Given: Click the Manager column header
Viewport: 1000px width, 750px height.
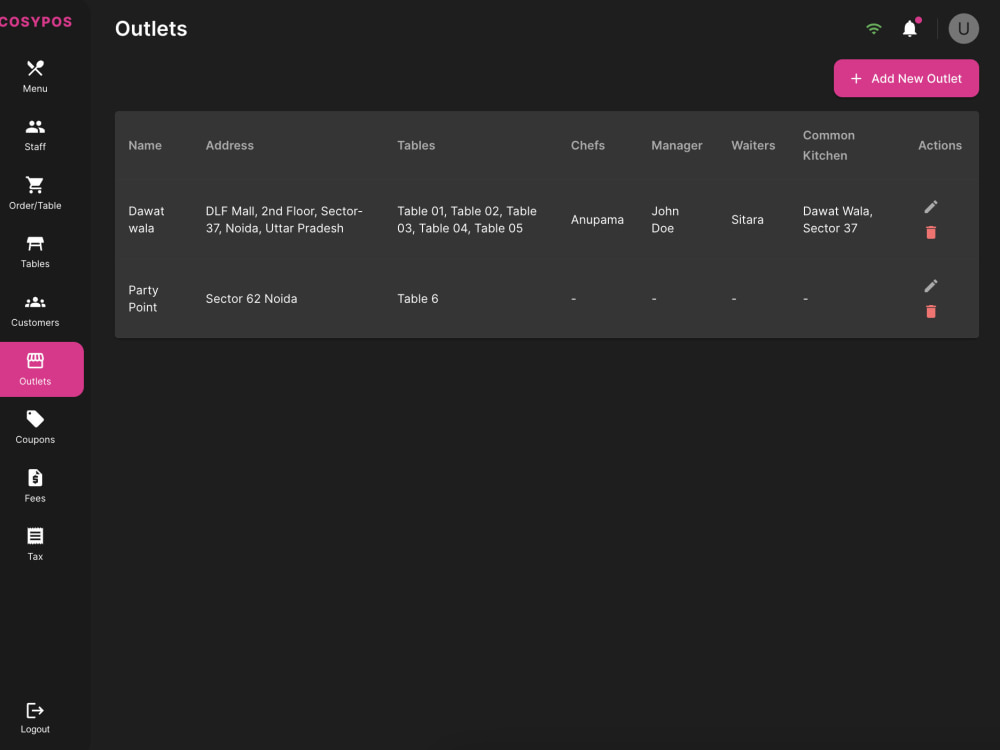Looking at the screenshot, I should [x=677, y=145].
